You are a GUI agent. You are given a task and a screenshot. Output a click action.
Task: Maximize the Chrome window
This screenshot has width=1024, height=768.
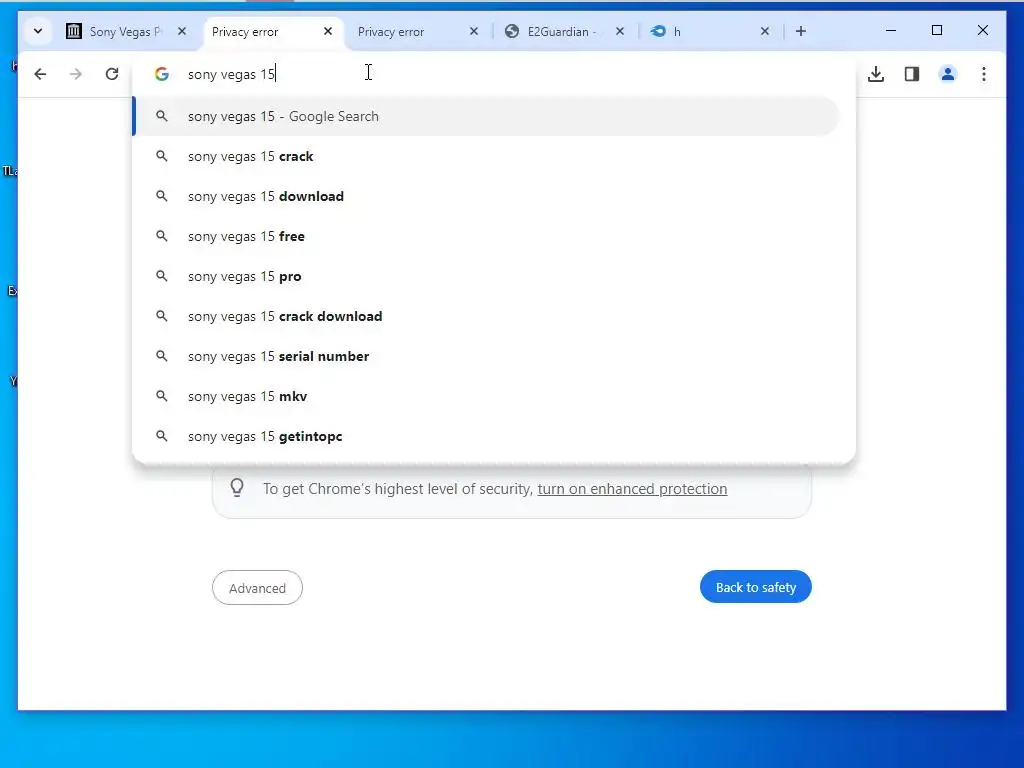936,31
